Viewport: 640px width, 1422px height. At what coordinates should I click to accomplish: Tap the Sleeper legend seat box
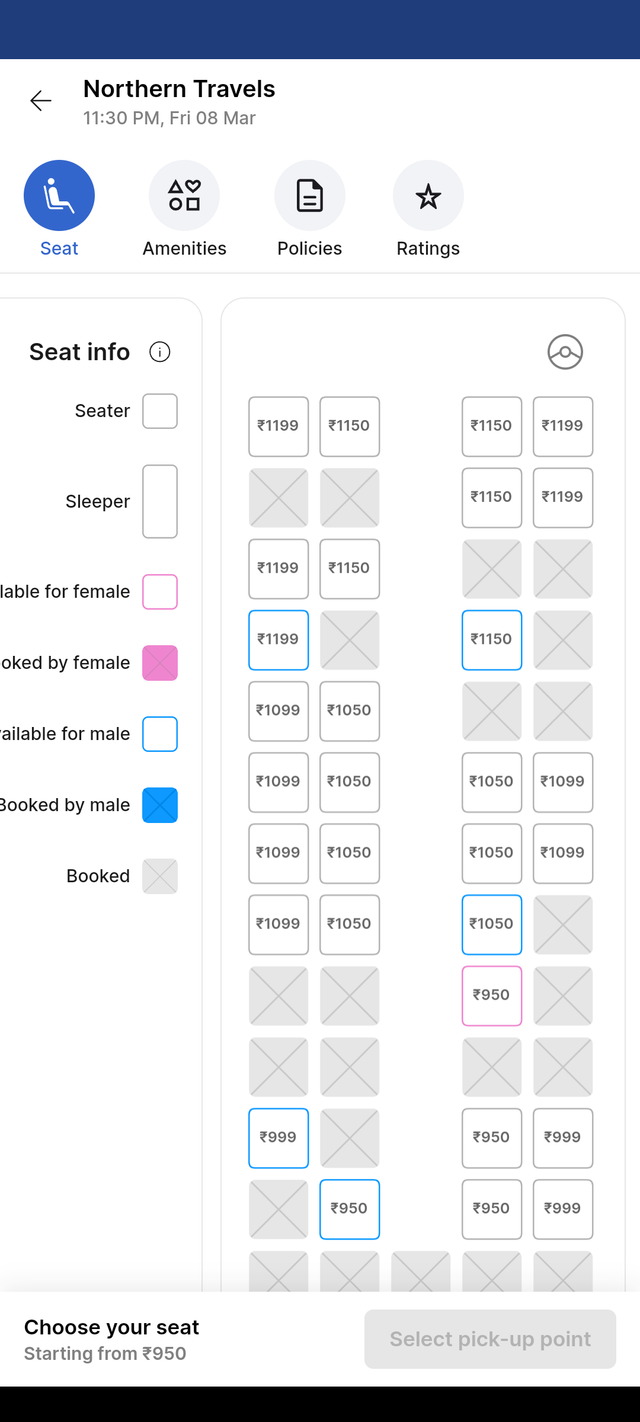(x=160, y=501)
